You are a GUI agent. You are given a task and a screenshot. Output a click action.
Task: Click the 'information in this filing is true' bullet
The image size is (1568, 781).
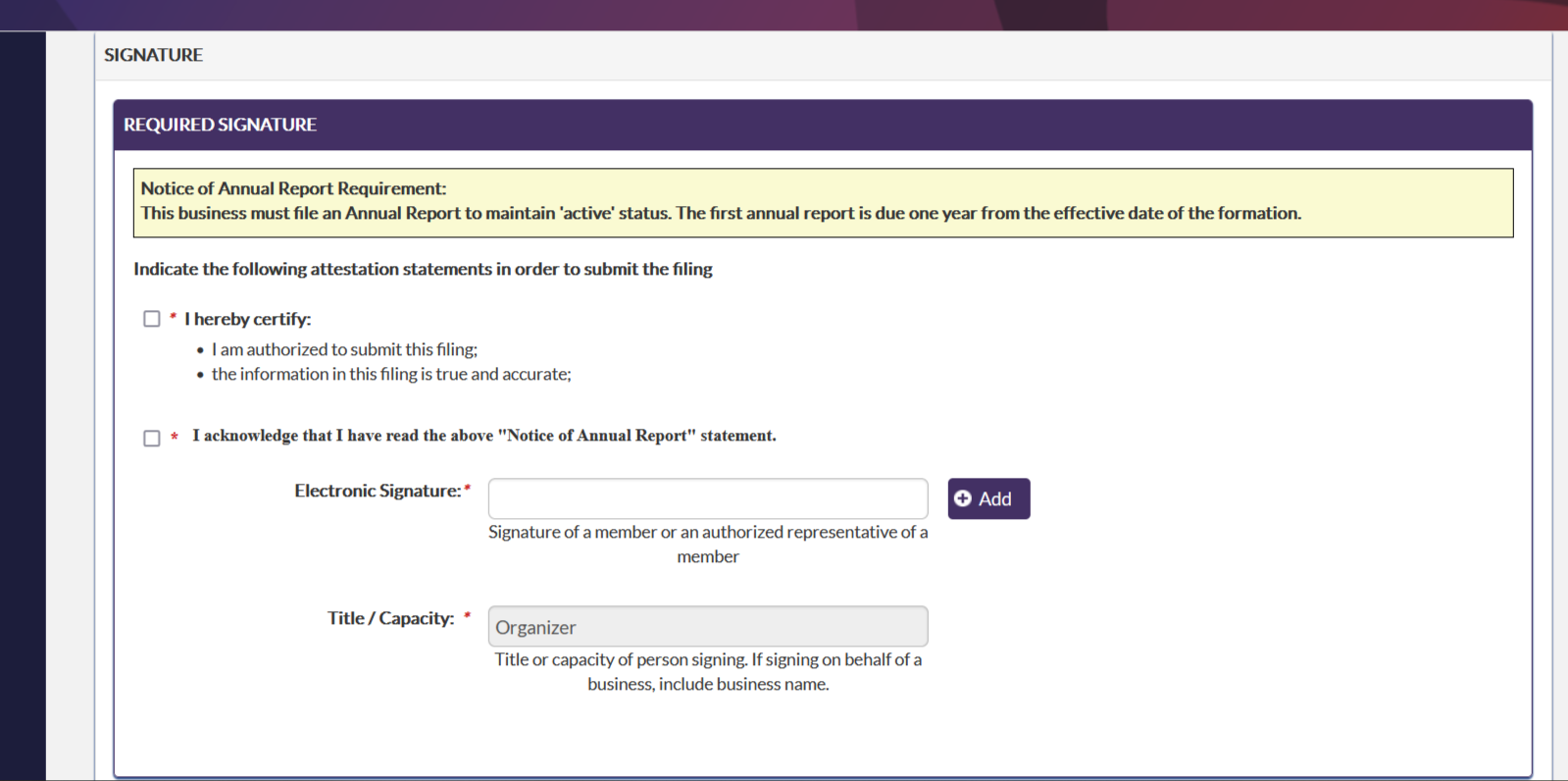click(390, 374)
